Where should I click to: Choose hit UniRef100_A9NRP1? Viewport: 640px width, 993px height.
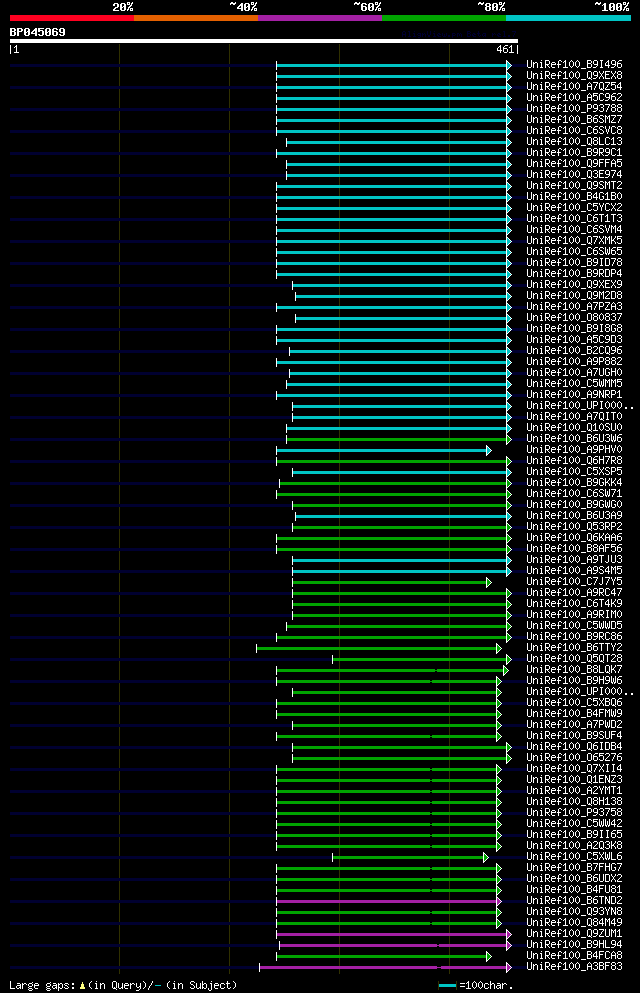click(x=574, y=395)
